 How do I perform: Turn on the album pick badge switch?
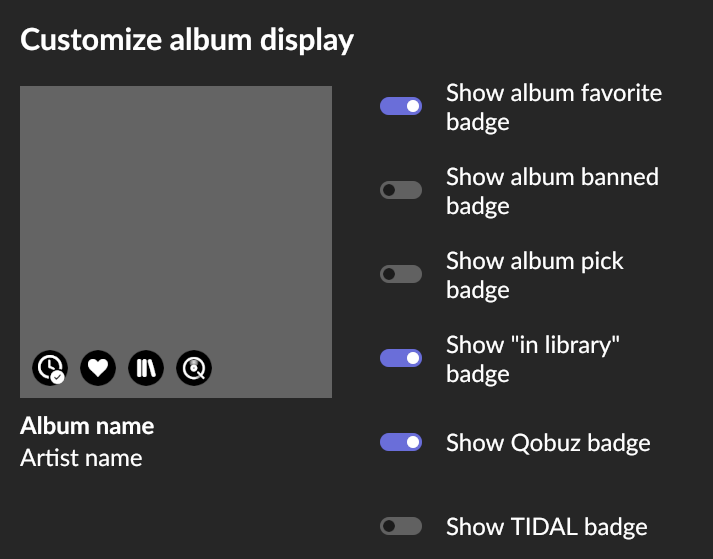[x=401, y=274]
